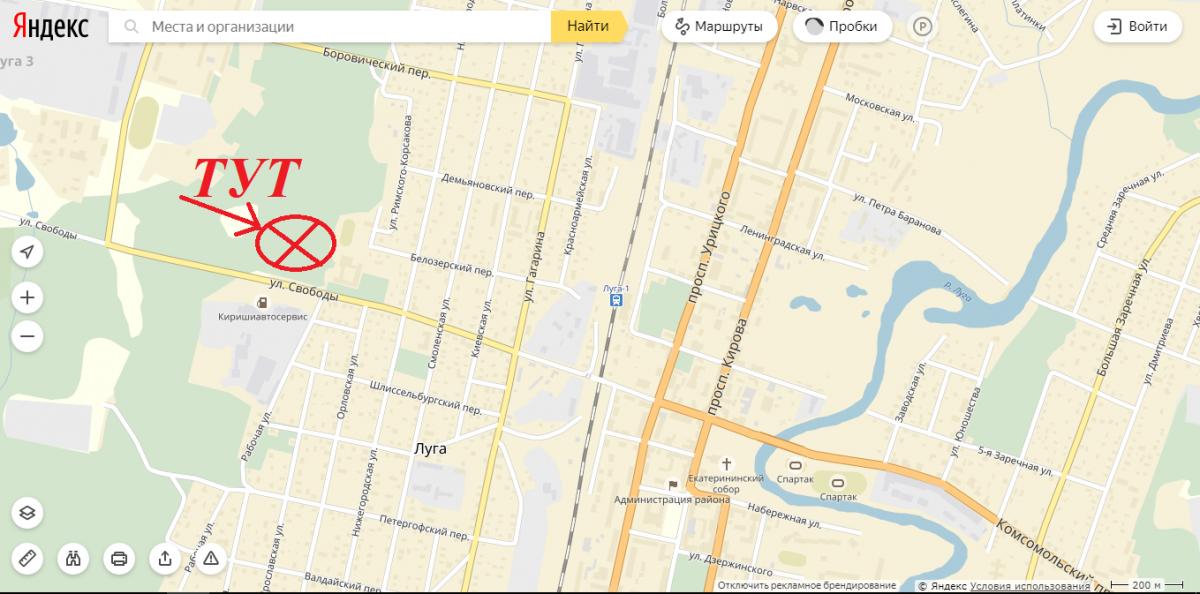Open the Маршруты routes panel
This screenshot has height=594, width=1200.
click(x=720, y=27)
